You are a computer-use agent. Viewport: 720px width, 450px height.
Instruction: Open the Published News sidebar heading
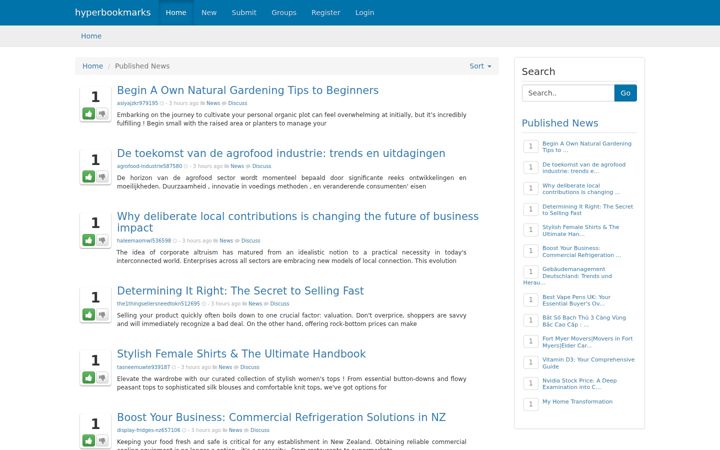point(560,123)
